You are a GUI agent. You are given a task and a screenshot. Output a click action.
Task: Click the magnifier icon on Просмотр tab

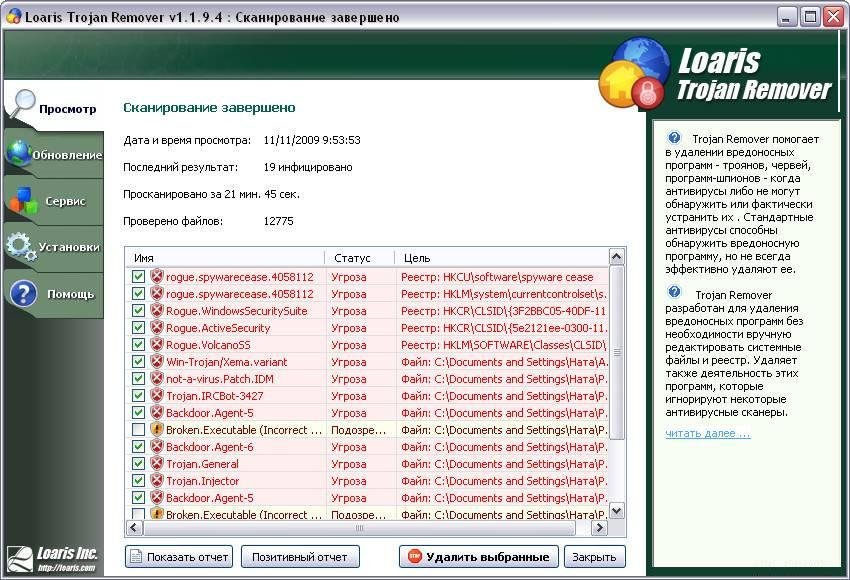[22, 104]
